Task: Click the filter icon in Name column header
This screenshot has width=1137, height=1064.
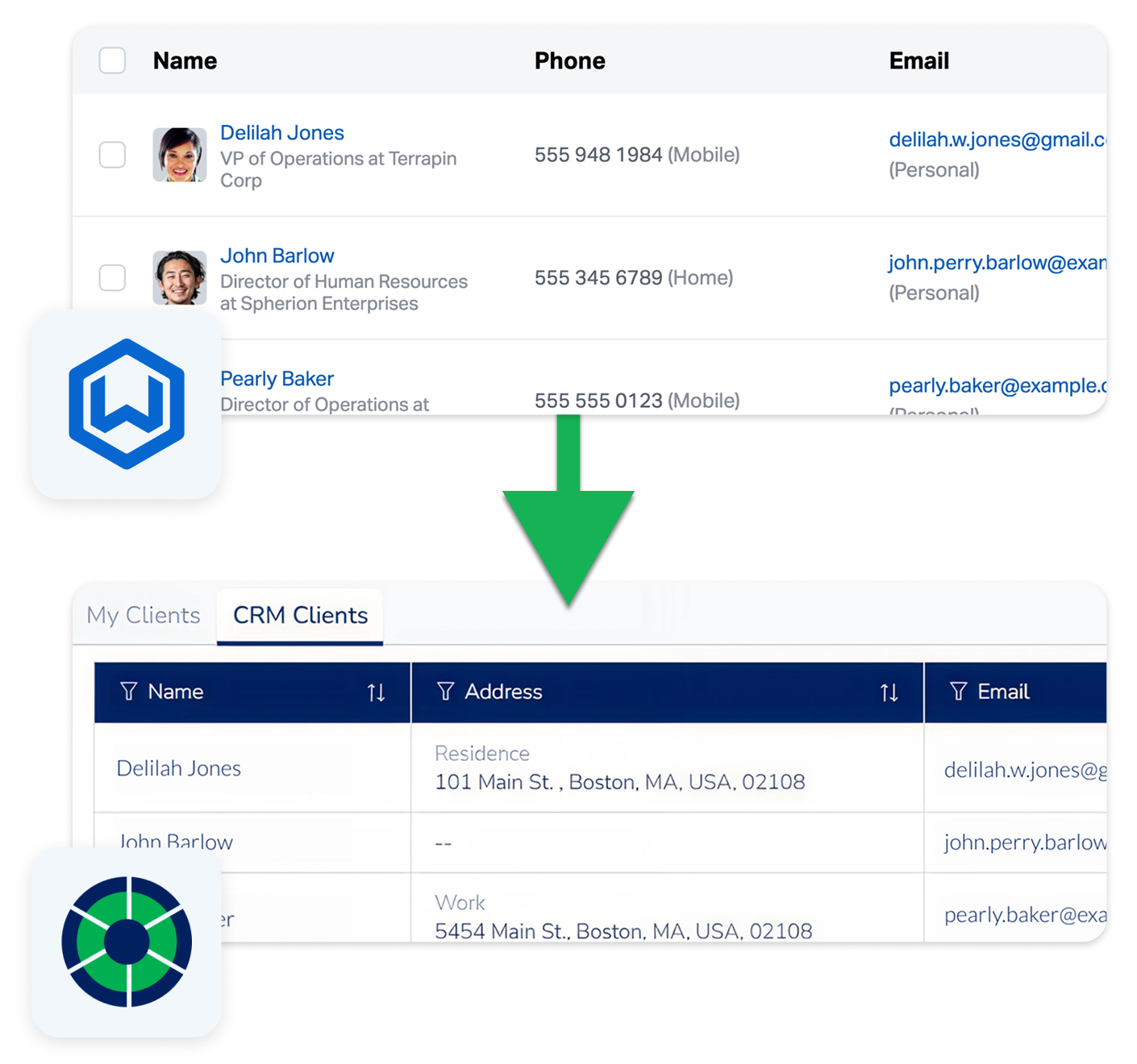Action: point(128,692)
